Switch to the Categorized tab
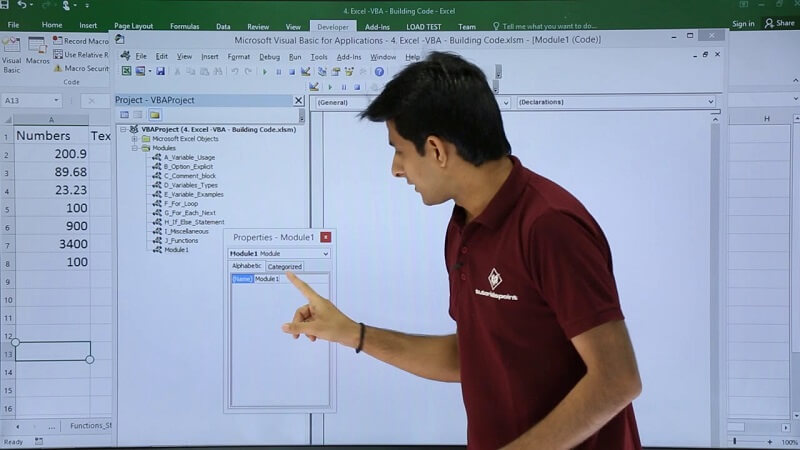800x450 pixels. (284, 267)
